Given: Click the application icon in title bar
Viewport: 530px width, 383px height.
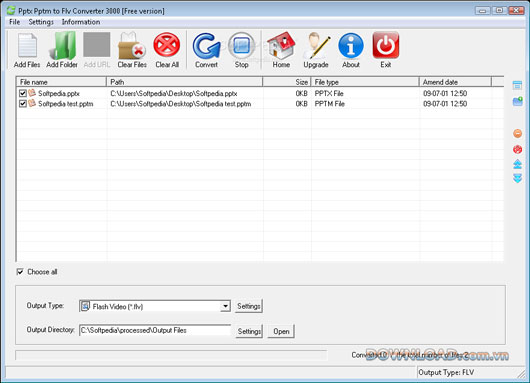Looking at the screenshot, I should coord(11,10).
